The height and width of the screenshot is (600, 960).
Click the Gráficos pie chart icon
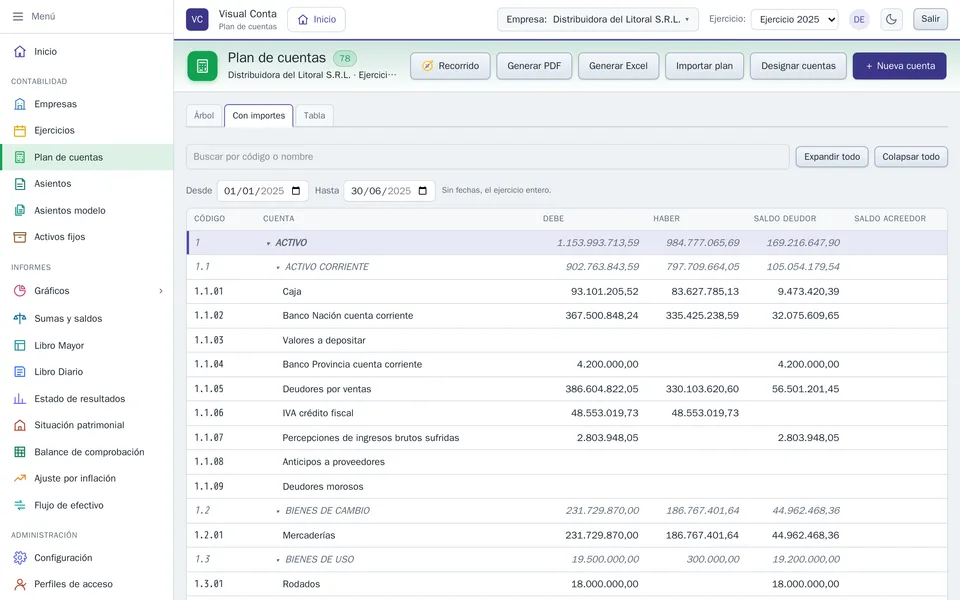pos(20,291)
